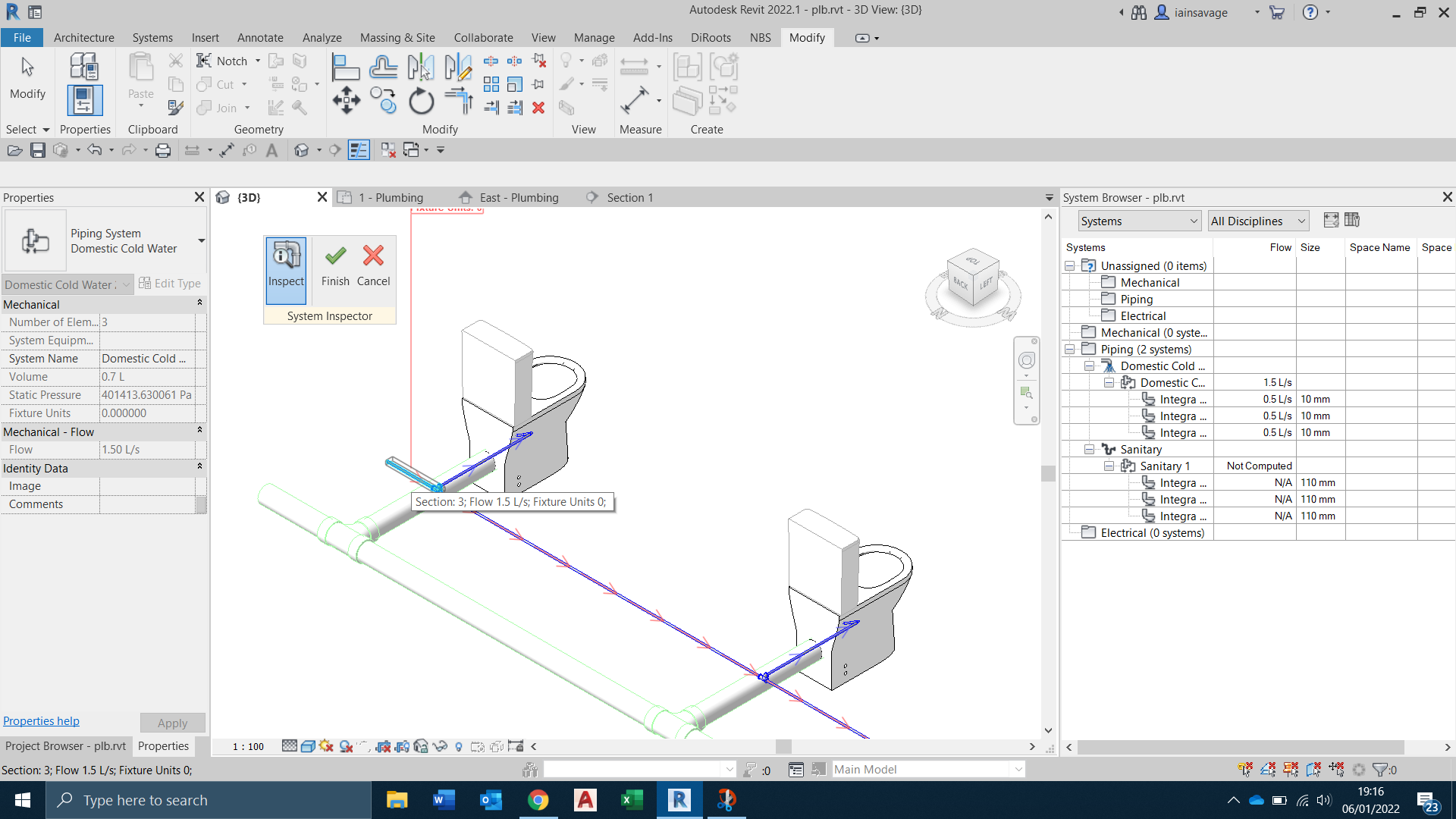Click the Finish button in System Inspector
This screenshot has width=1456, height=819.
[334, 265]
